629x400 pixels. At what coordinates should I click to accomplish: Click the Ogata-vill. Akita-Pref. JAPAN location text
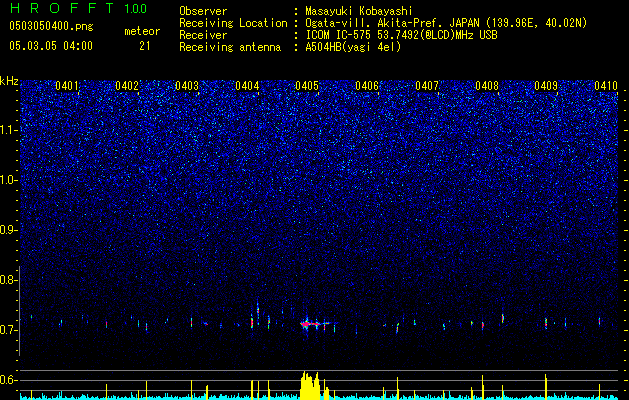click(446, 23)
